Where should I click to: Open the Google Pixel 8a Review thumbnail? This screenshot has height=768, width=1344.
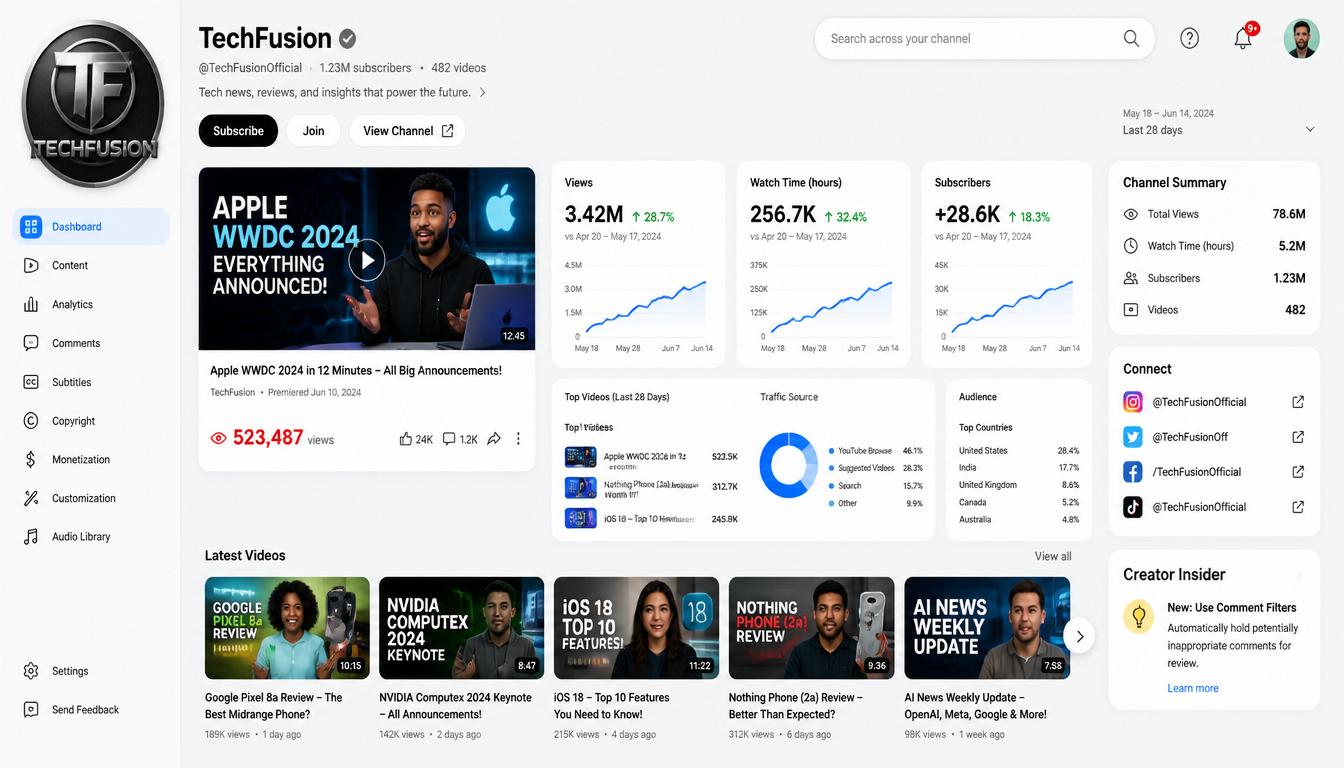[x=287, y=628]
